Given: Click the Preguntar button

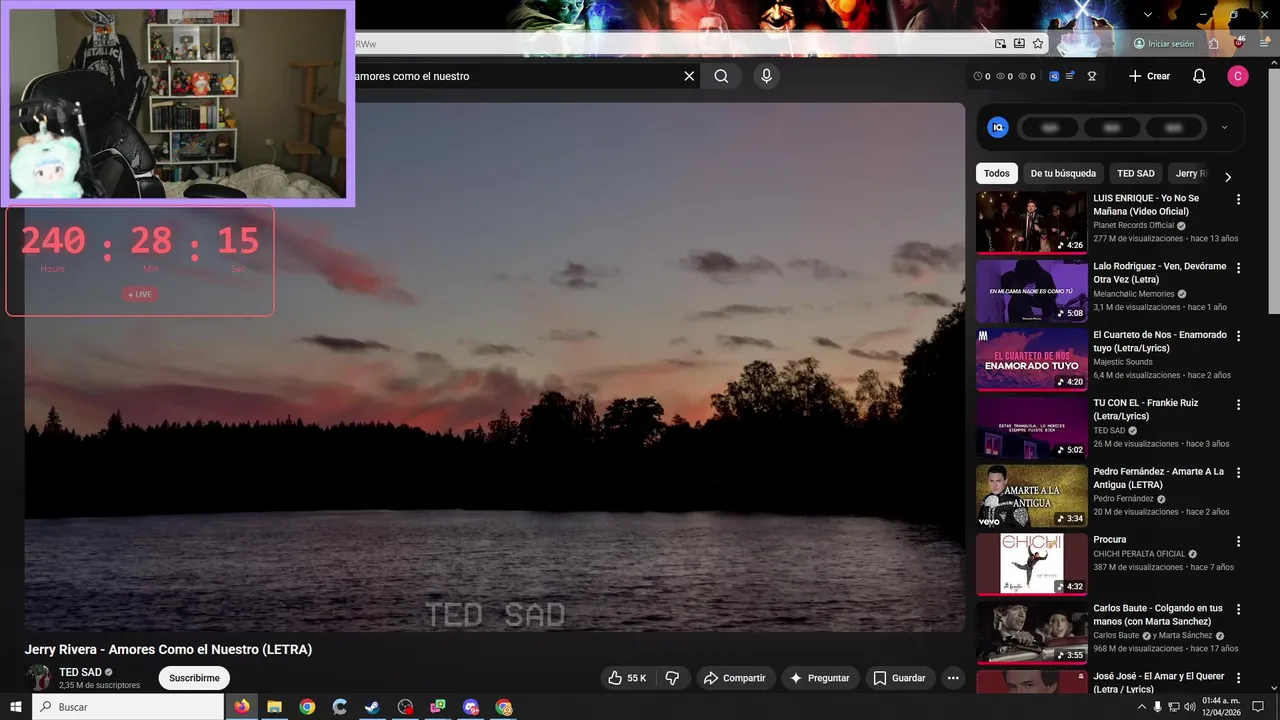Looking at the screenshot, I should pyautogui.click(x=820, y=678).
